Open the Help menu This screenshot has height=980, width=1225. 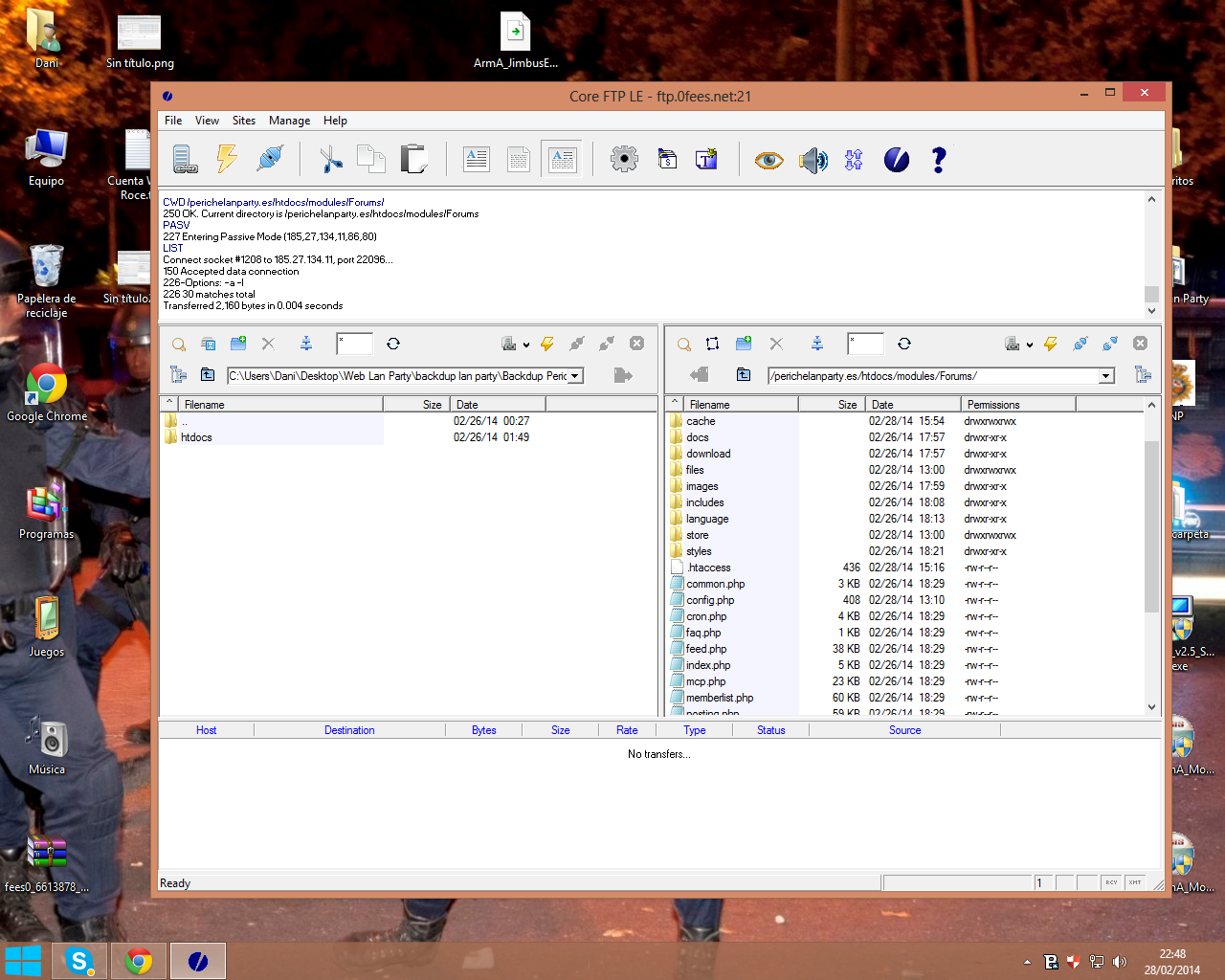(335, 121)
